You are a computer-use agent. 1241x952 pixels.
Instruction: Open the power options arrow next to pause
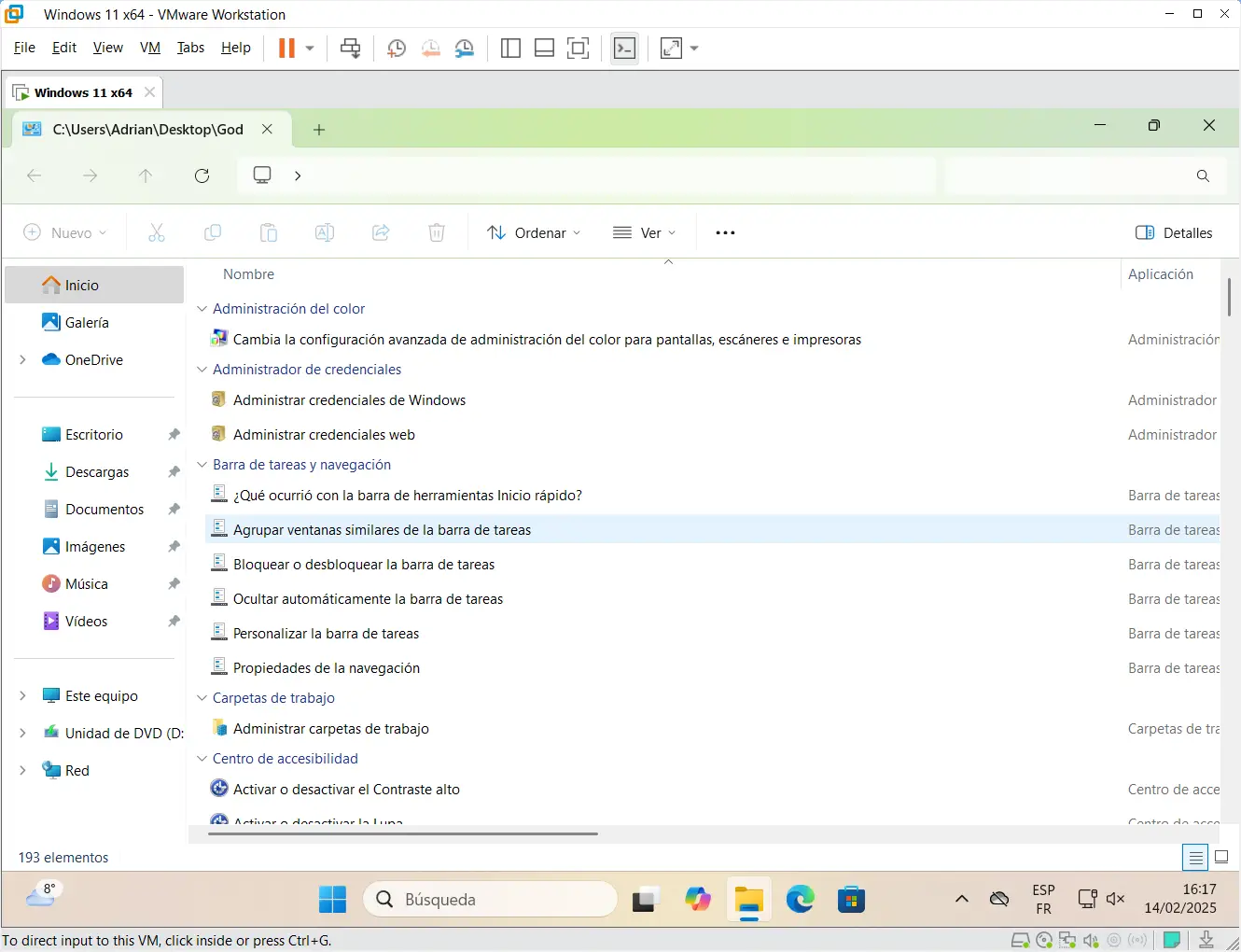[310, 48]
